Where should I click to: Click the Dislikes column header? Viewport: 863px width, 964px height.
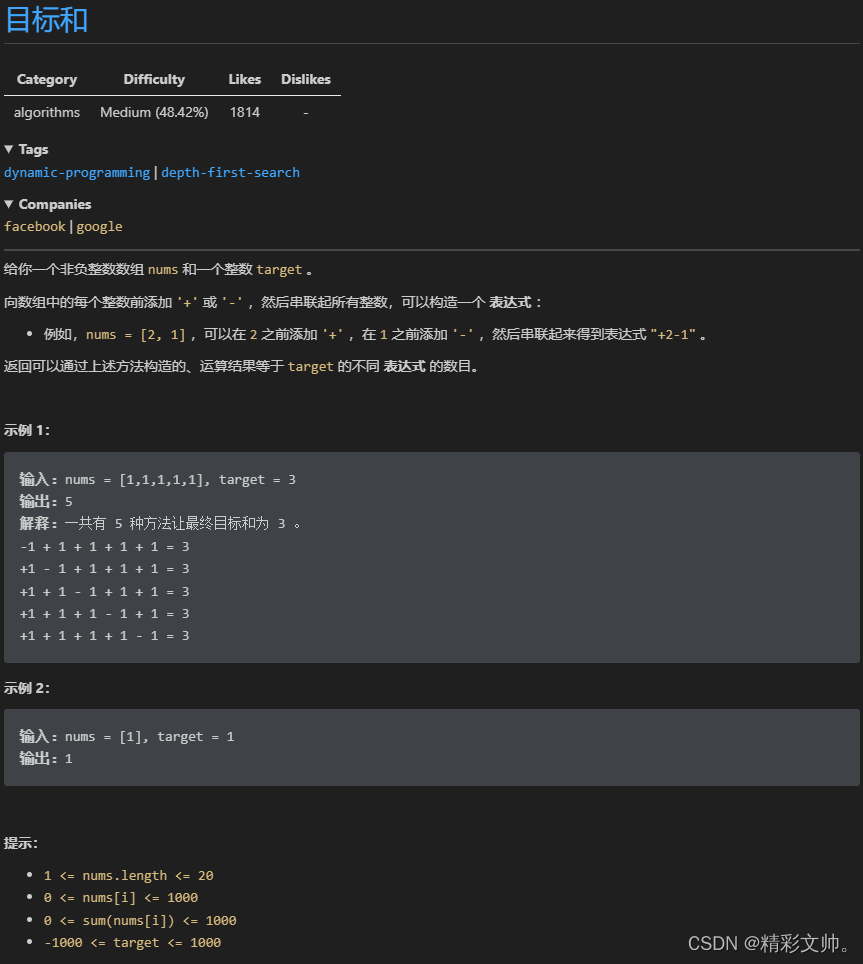[305, 79]
